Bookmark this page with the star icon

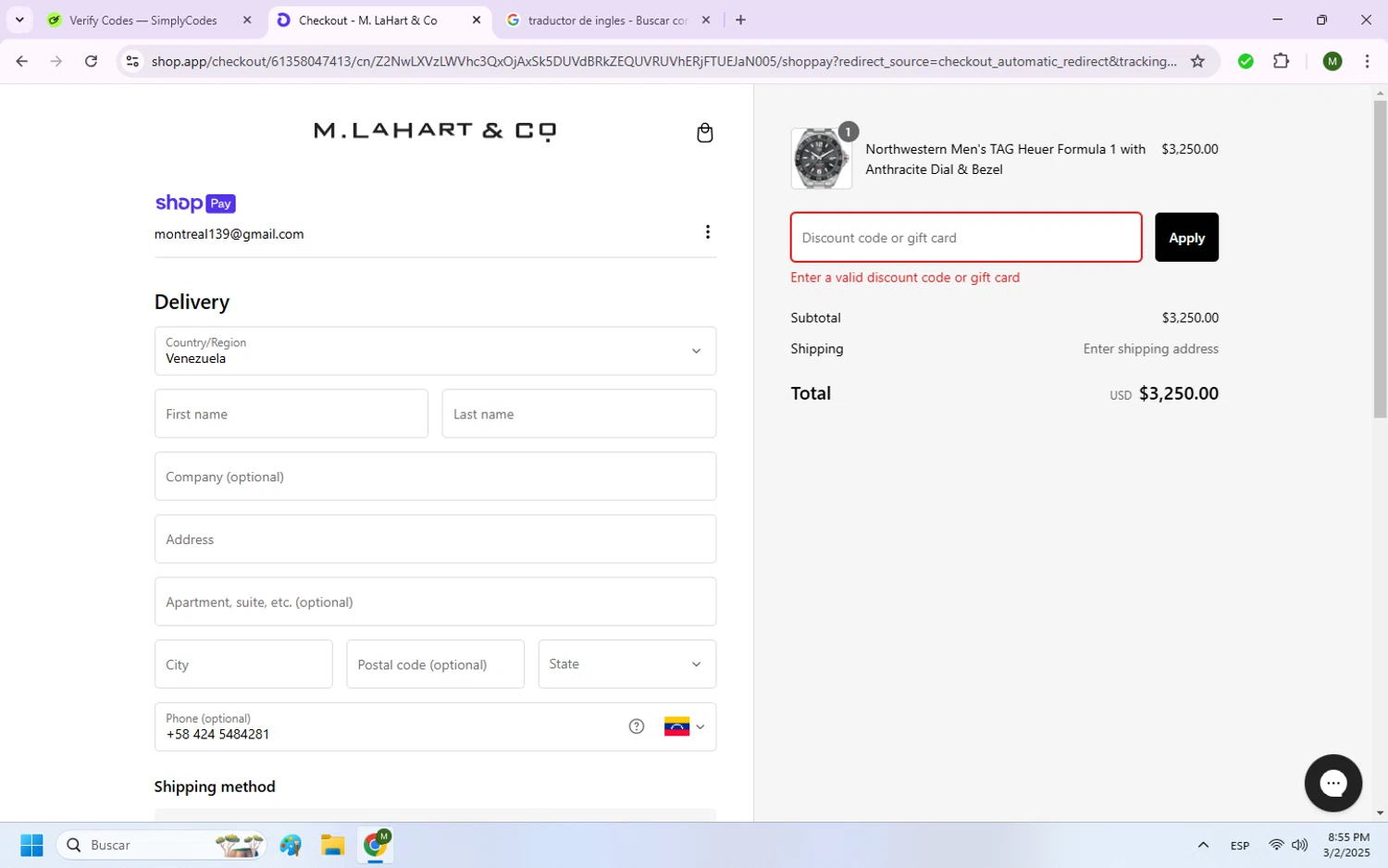[x=1197, y=61]
